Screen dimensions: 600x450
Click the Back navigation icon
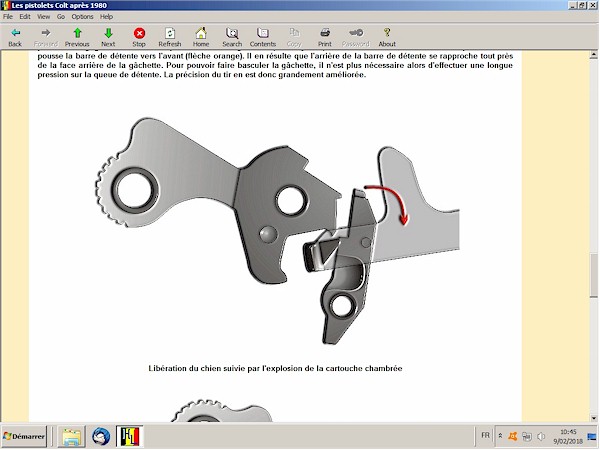(15, 37)
